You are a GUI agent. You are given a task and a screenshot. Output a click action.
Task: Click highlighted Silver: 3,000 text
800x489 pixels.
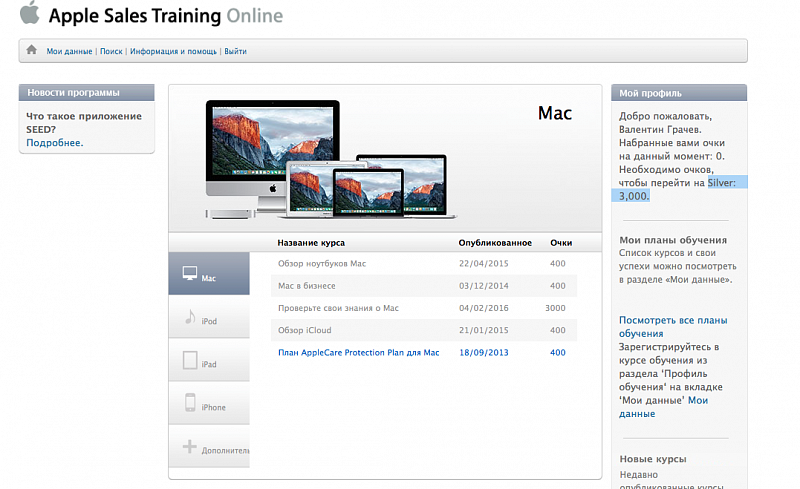click(679, 189)
